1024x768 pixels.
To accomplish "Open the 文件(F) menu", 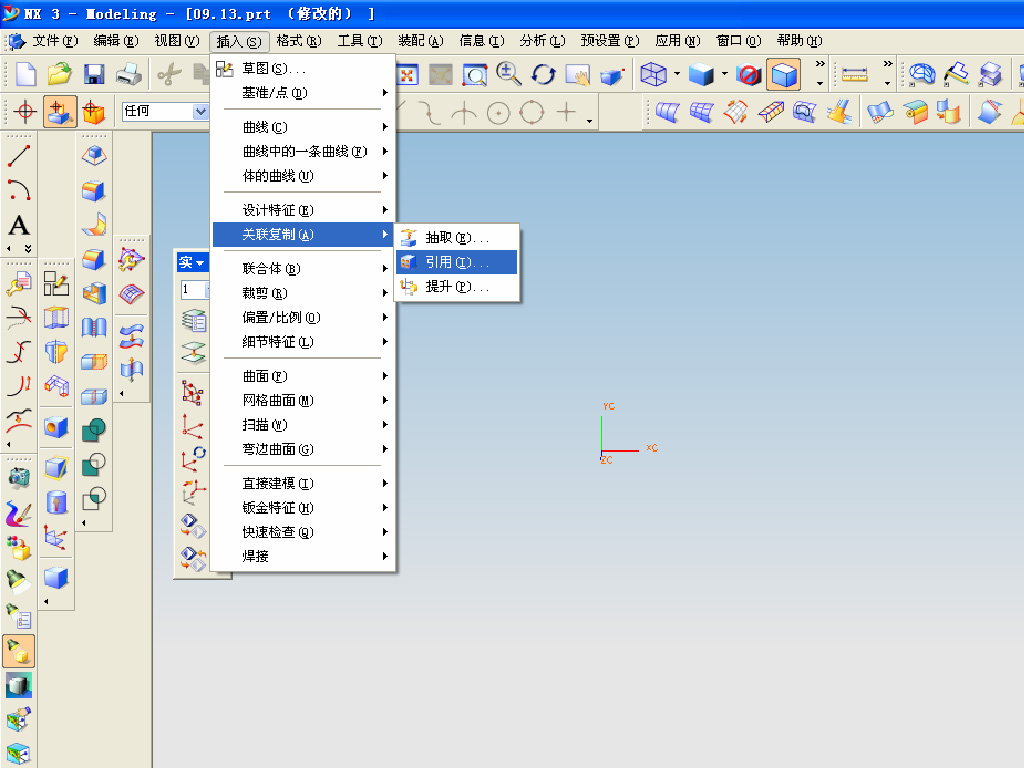I will (55, 40).
